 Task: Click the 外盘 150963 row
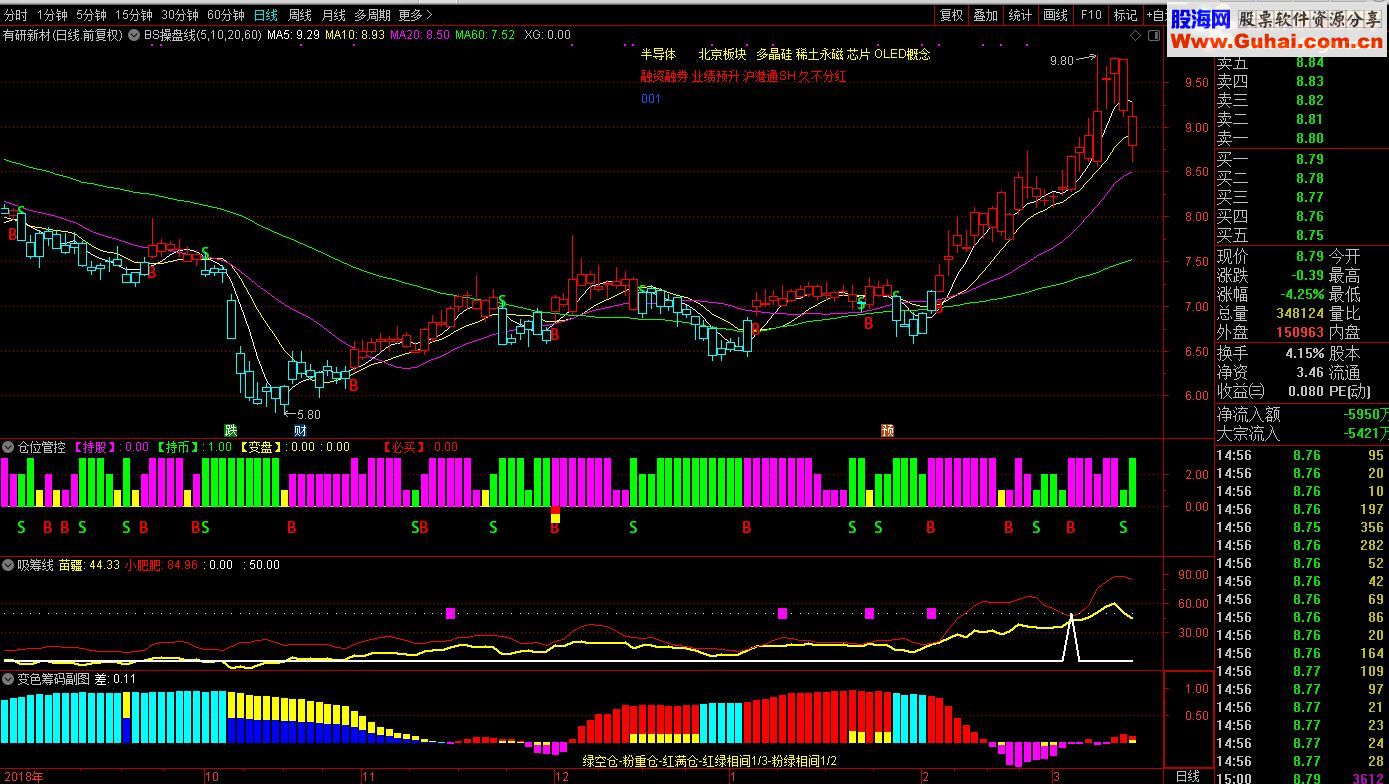point(1270,332)
